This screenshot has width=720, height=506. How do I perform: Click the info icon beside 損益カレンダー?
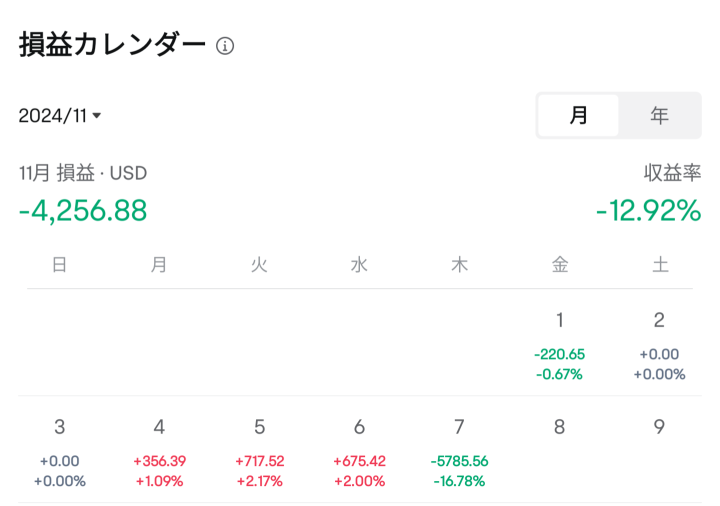(x=225, y=46)
